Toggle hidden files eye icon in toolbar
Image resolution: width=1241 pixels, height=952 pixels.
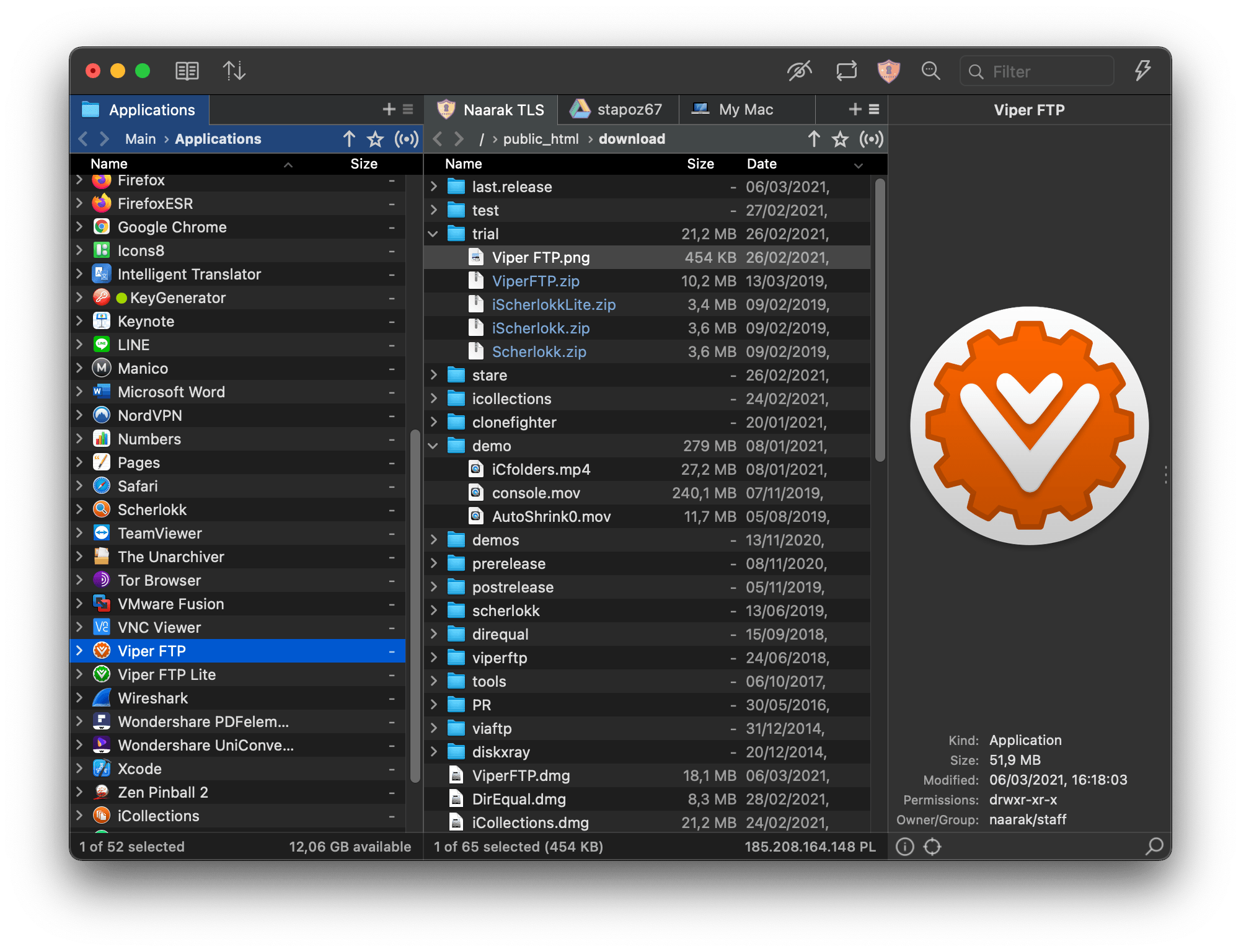(x=799, y=71)
